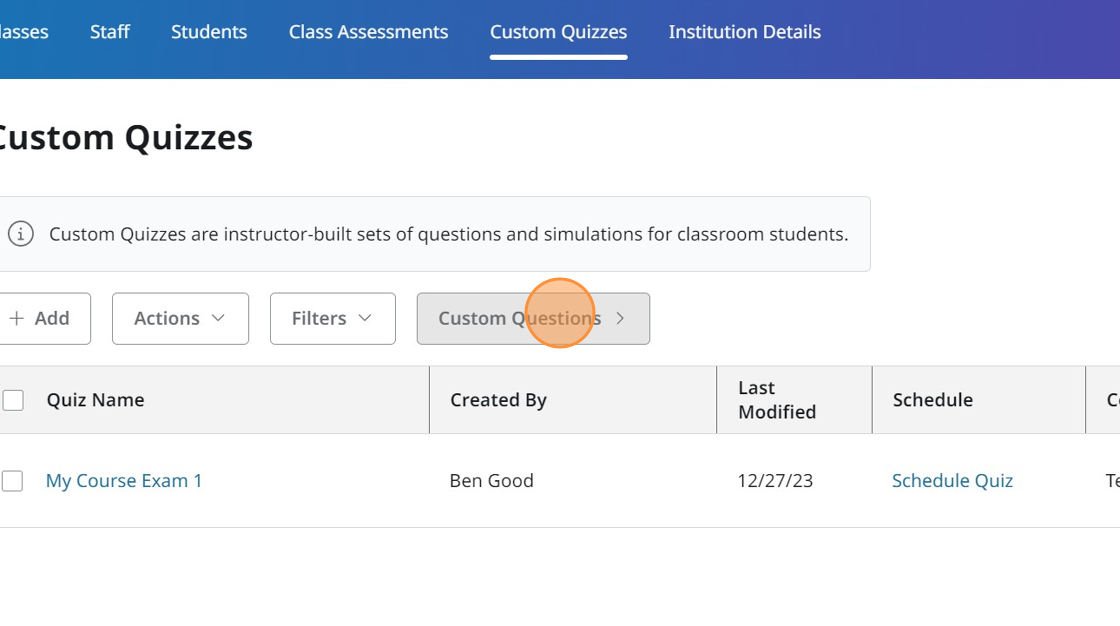Navigate to the Students tab
The height and width of the screenshot is (626, 1120).
[x=209, y=32]
